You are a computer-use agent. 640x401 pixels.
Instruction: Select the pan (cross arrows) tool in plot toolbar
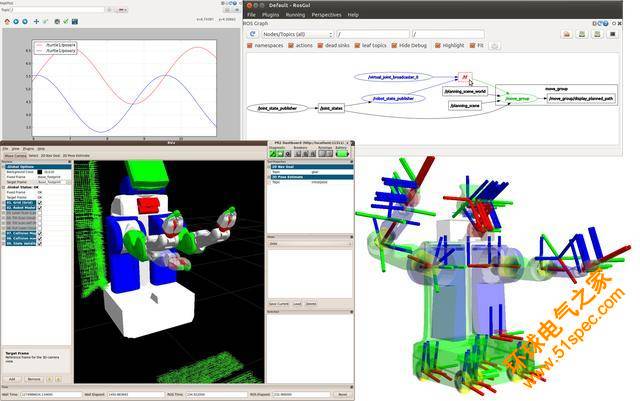point(36,21)
